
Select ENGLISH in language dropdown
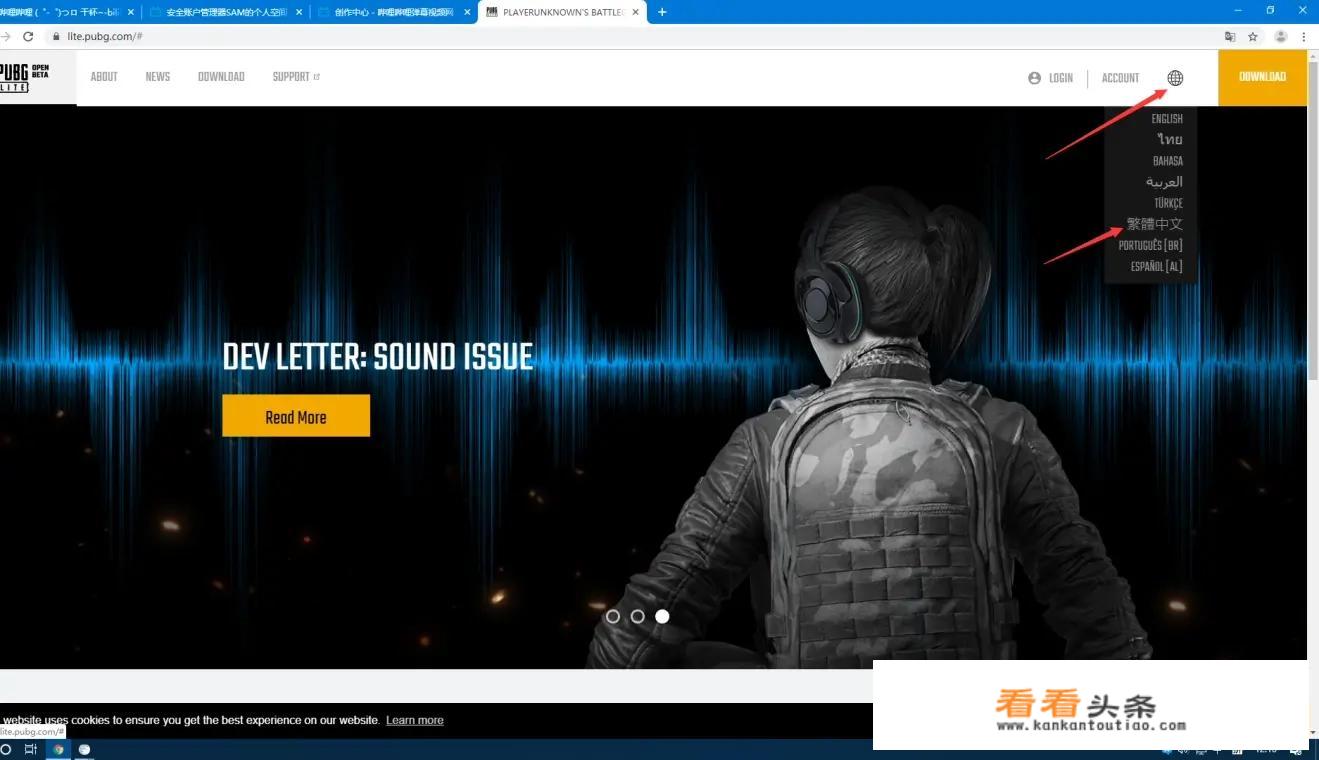tap(1166, 119)
